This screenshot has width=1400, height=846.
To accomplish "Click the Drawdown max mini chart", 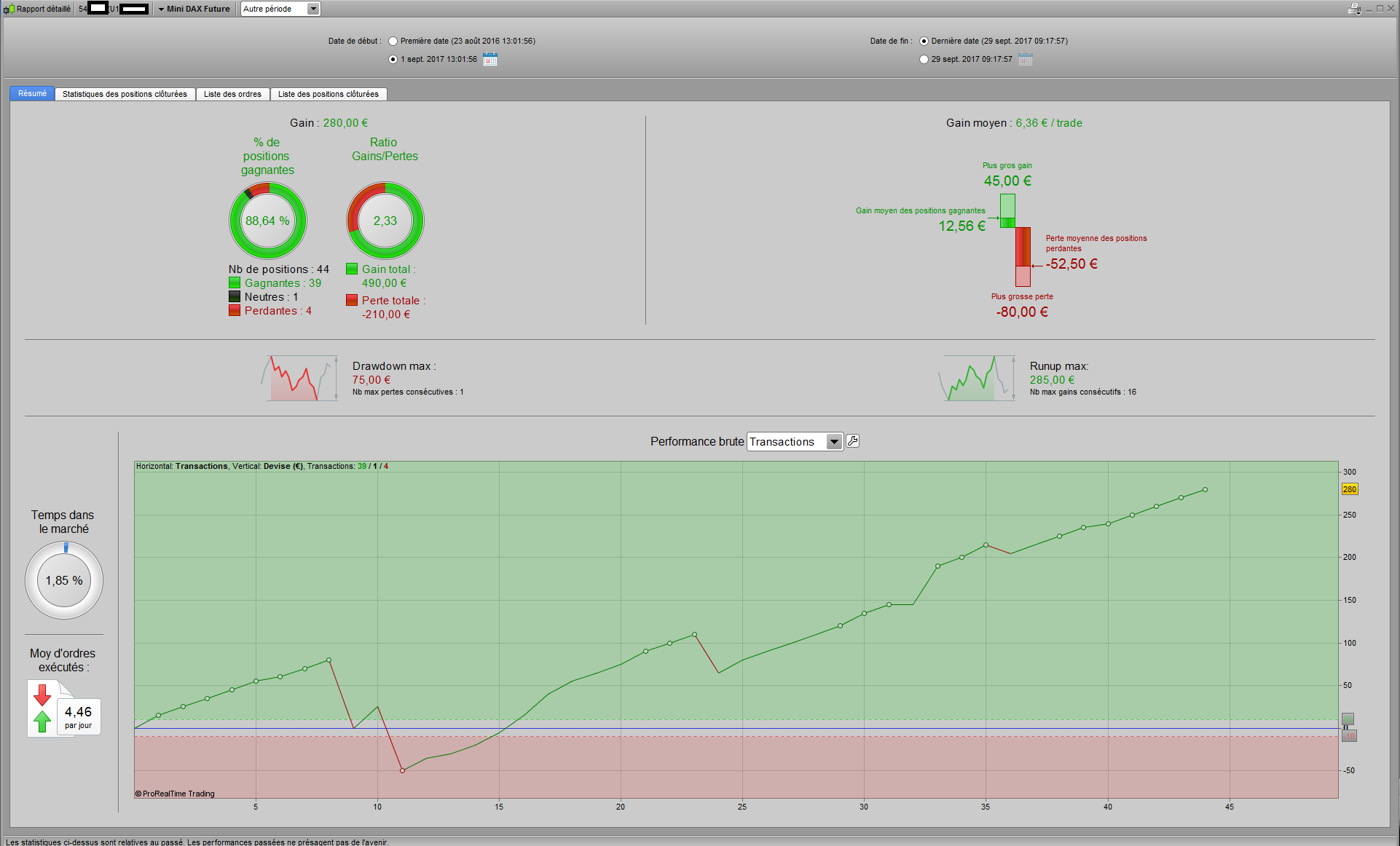I will point(299,378).
